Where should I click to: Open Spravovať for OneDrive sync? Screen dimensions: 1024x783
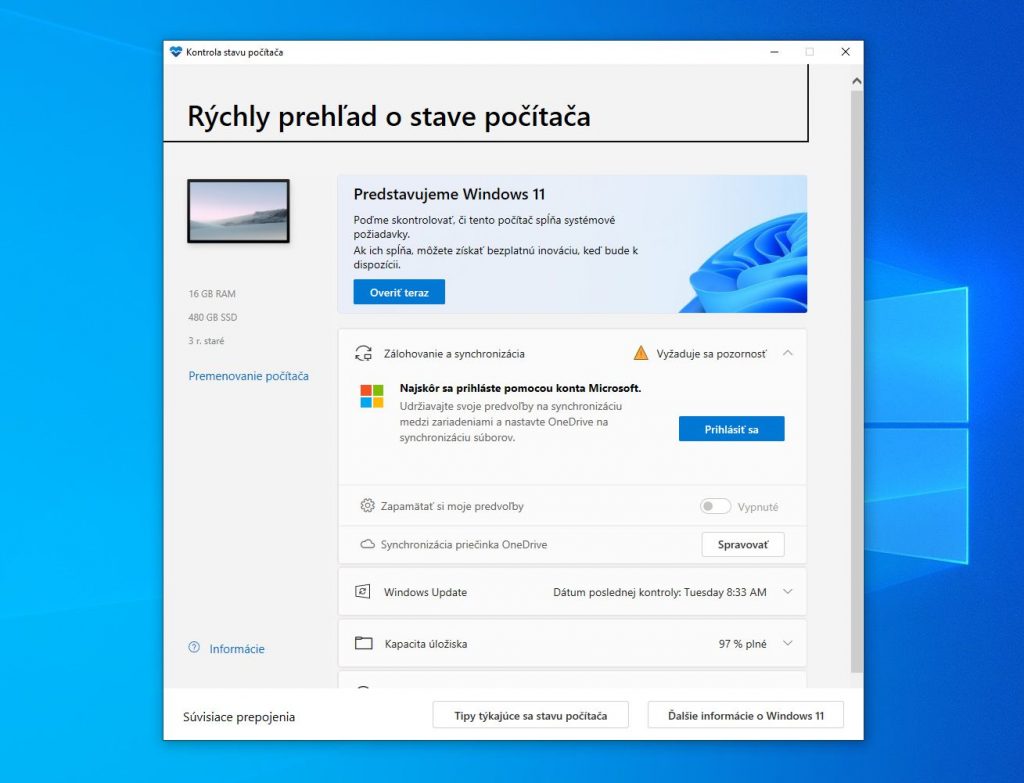(x=743, y=545)
